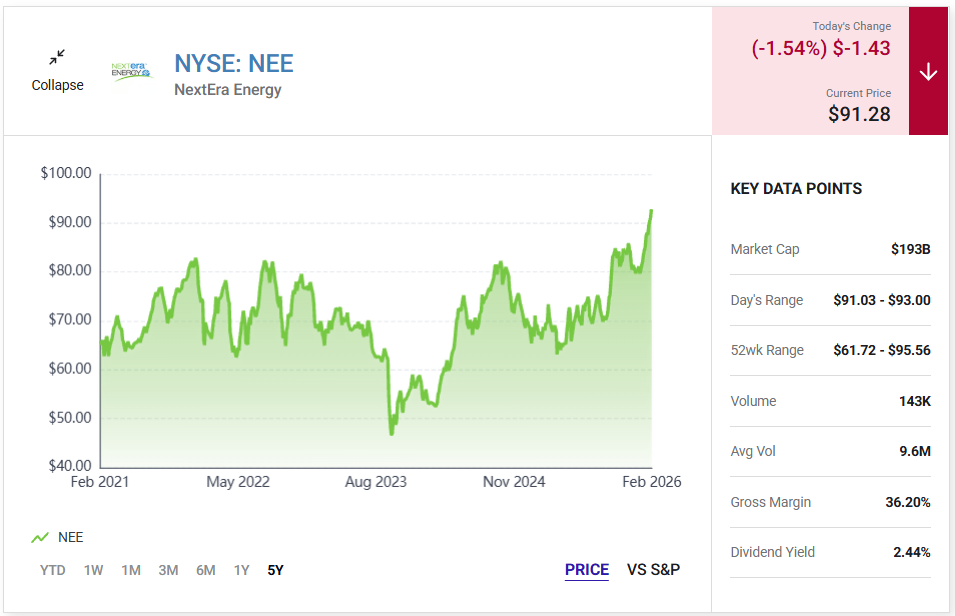Screen dimensions: 955x616
Task: Open the NYSE: NEE ticker link
Action: (x=234, y=64)
